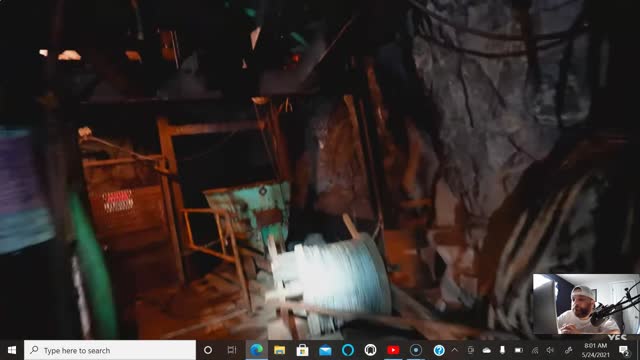640x360 pixels.
Task: Open the Meet Now tray icon
Action: (x=471, y=350)
